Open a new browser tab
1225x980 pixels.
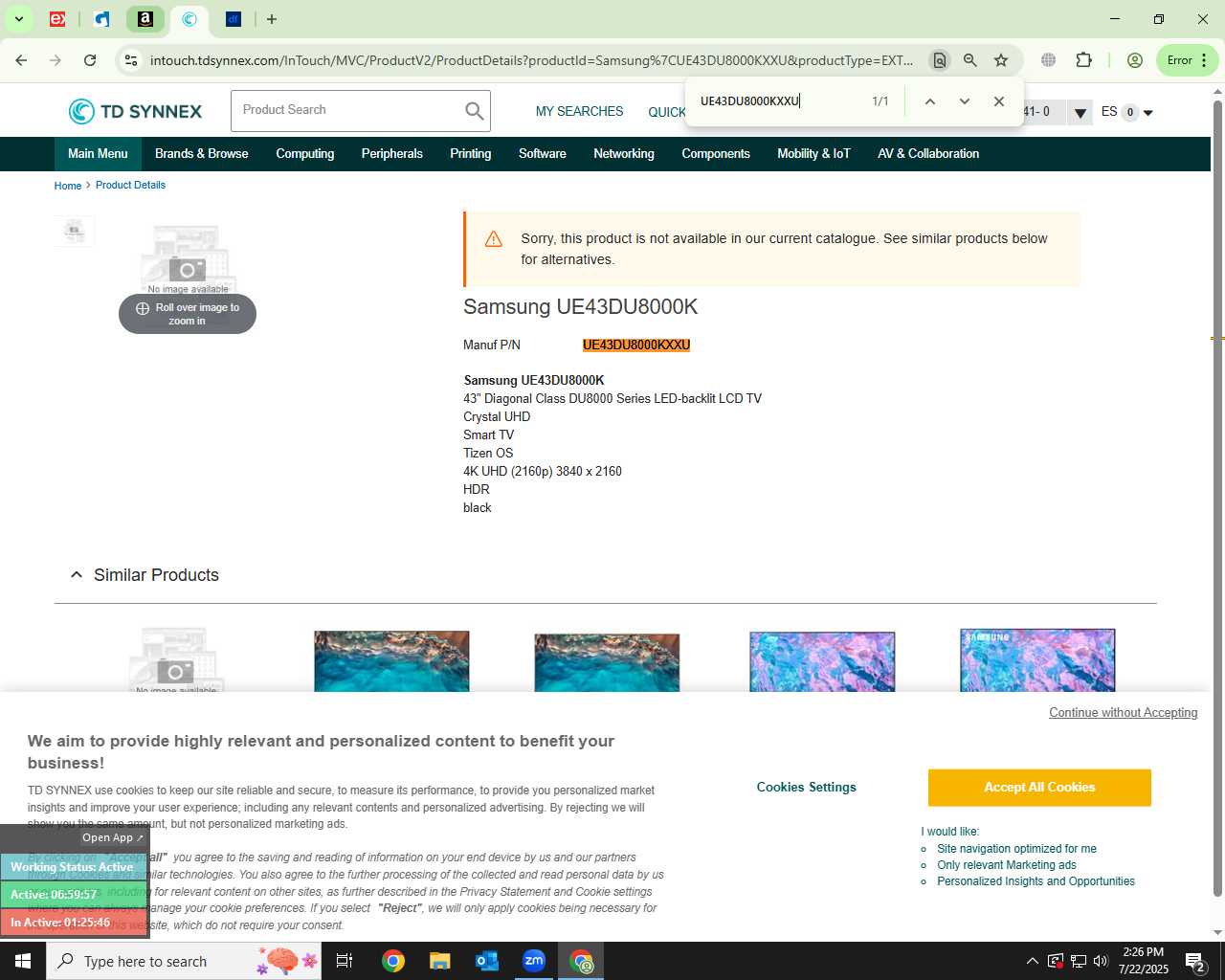(272, 19)
